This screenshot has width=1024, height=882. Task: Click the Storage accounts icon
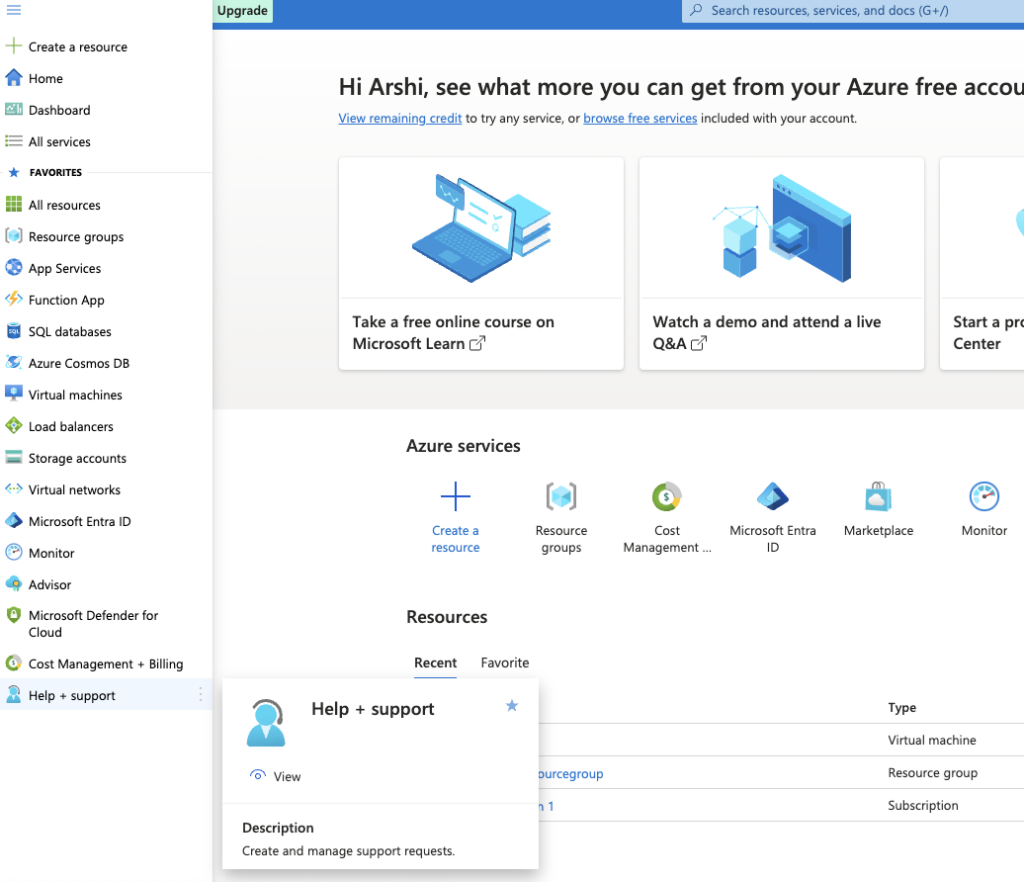(14, 457)
